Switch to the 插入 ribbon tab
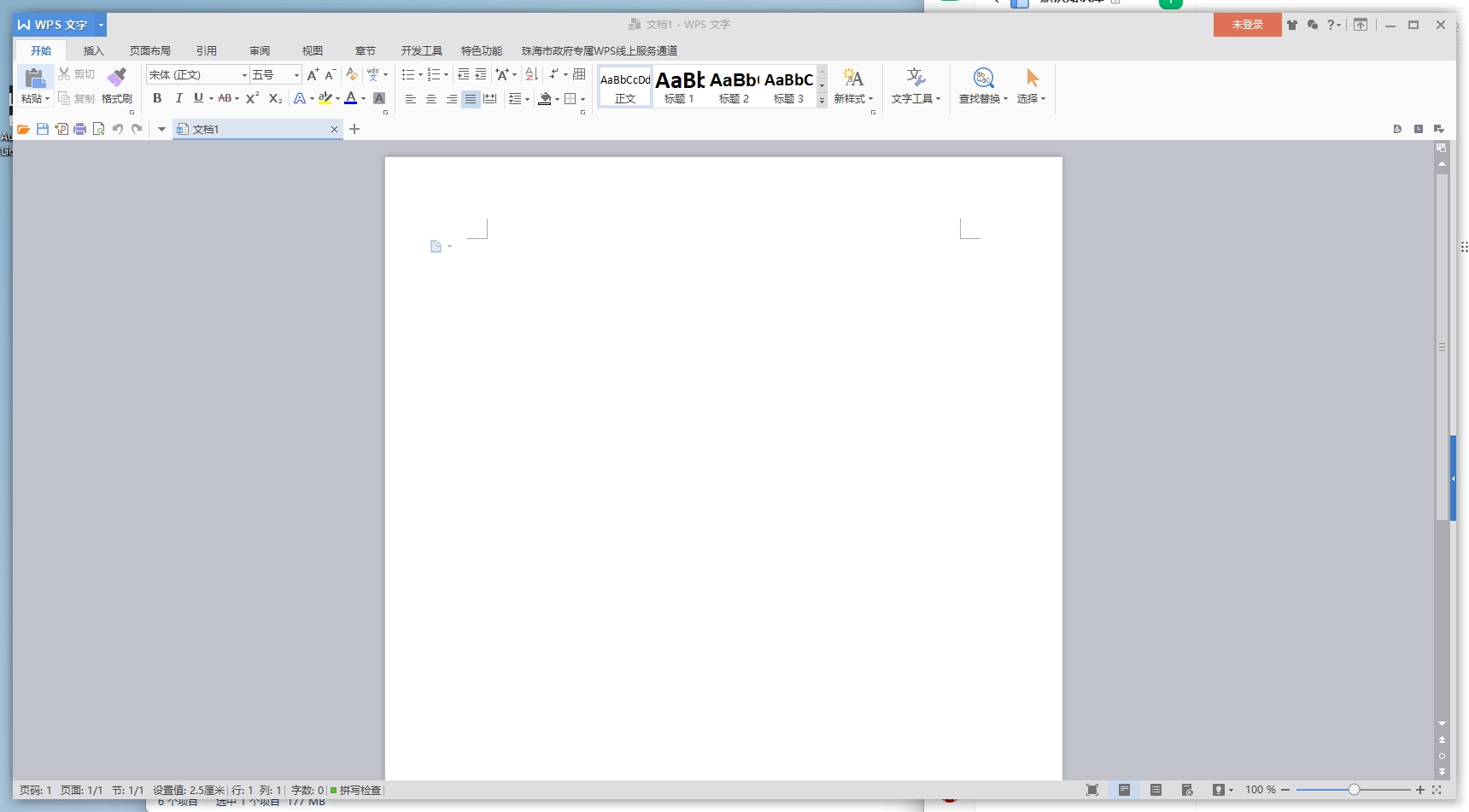 coord(94,50)
